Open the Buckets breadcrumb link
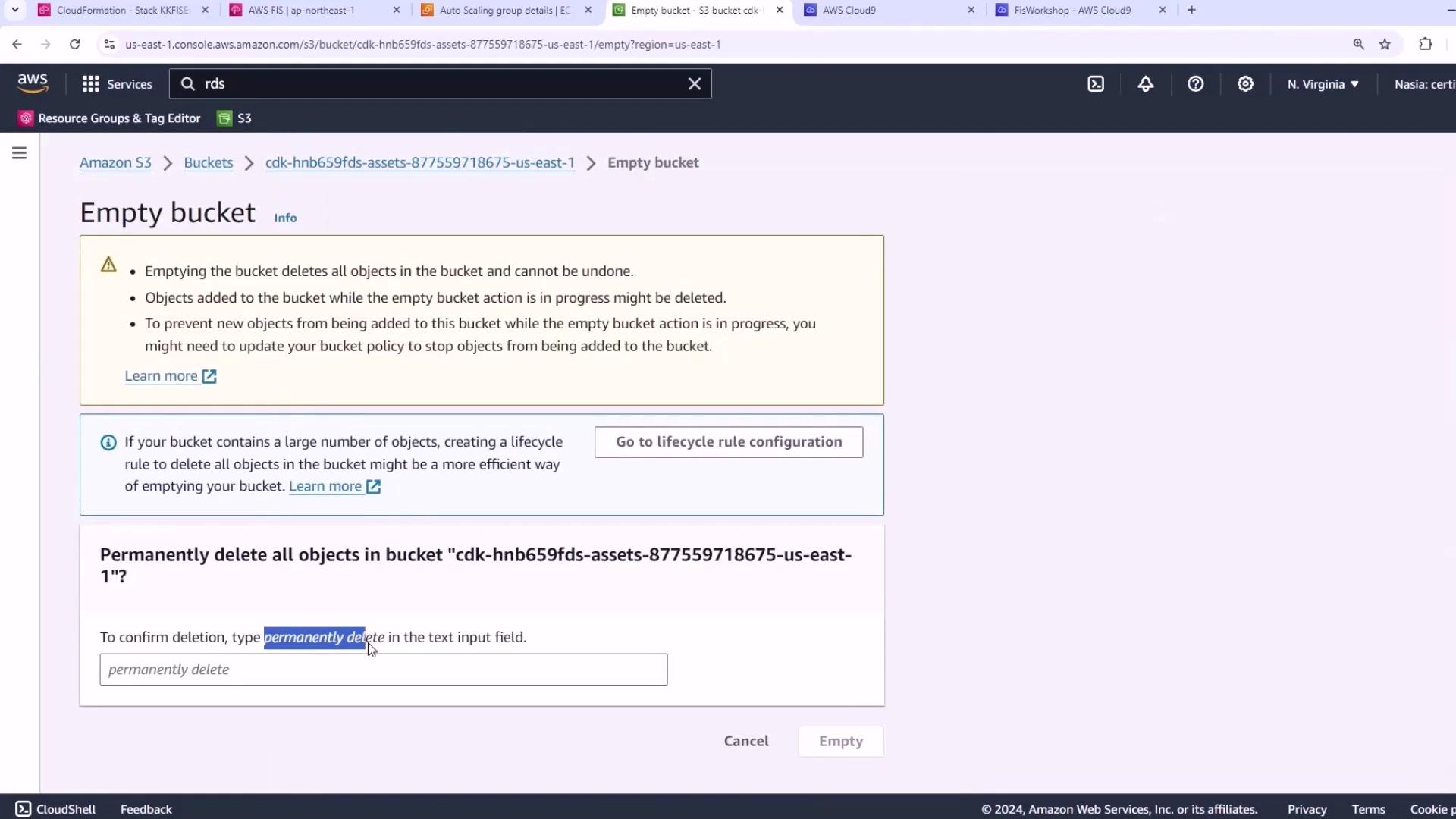 [x=208, y=163]
